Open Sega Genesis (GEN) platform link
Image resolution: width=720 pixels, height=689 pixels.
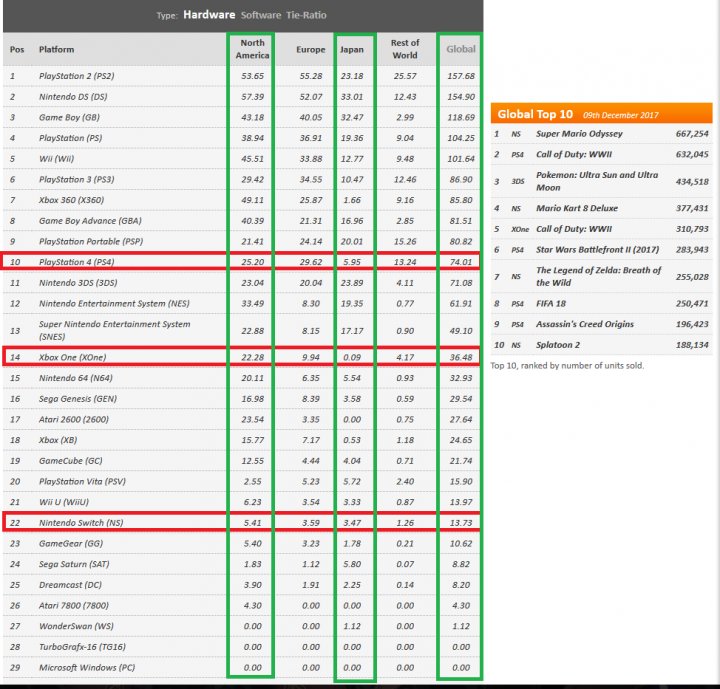tap(78, 398)
